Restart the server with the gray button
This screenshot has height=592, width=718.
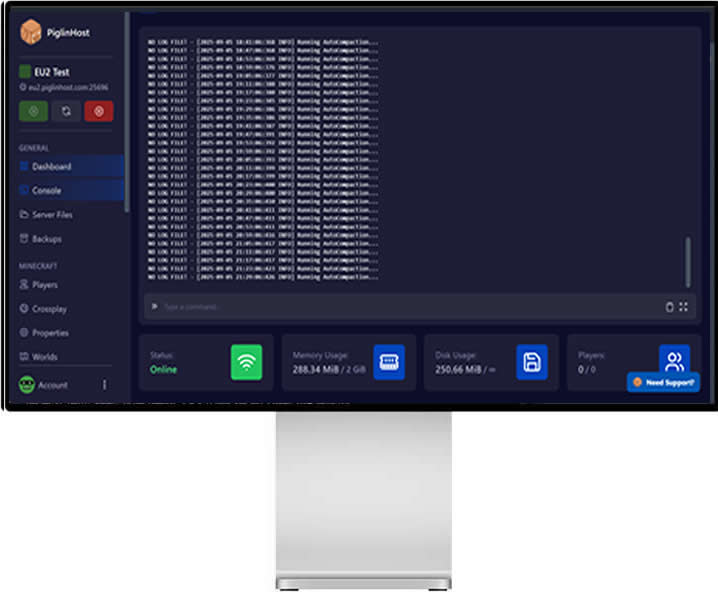(66, 111)
